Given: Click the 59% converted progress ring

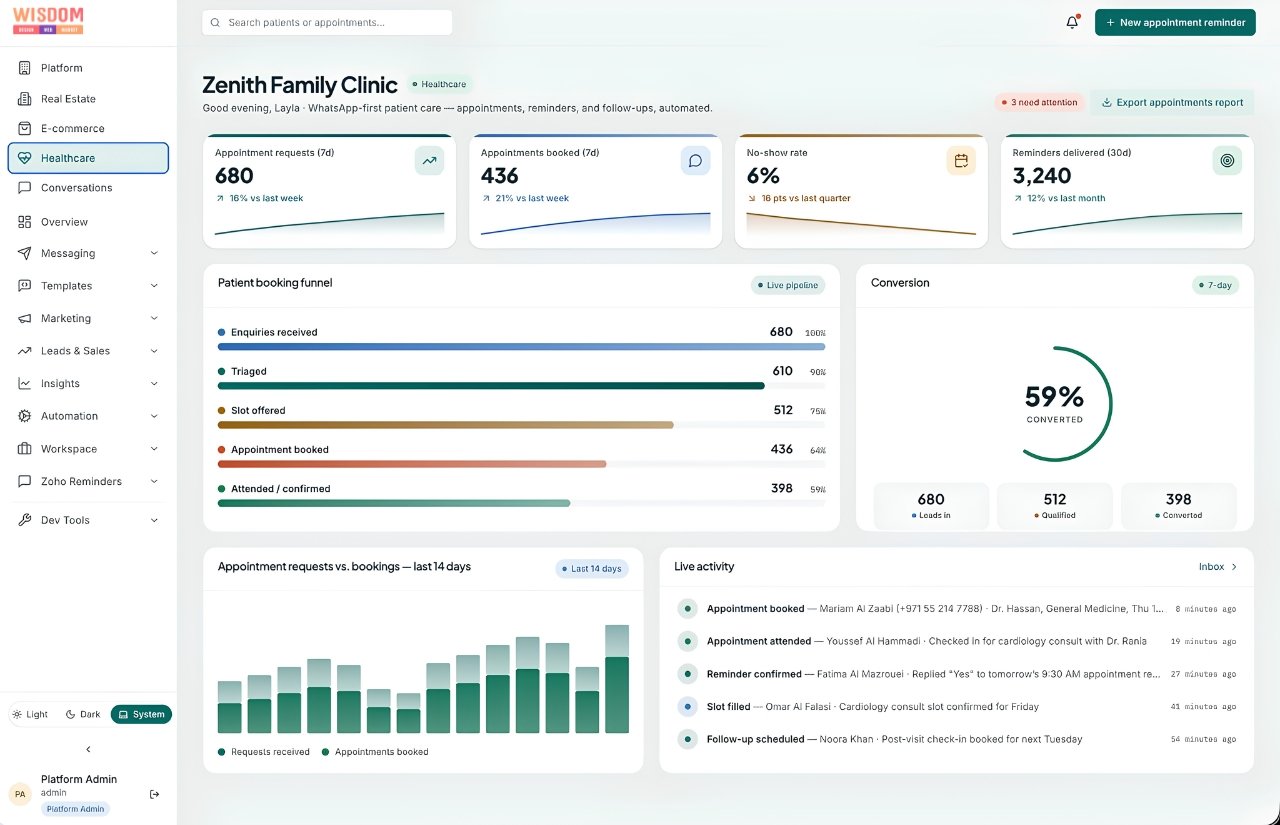Looking at the screenshot, I should pyautogui.click(x=1054, y=404).
